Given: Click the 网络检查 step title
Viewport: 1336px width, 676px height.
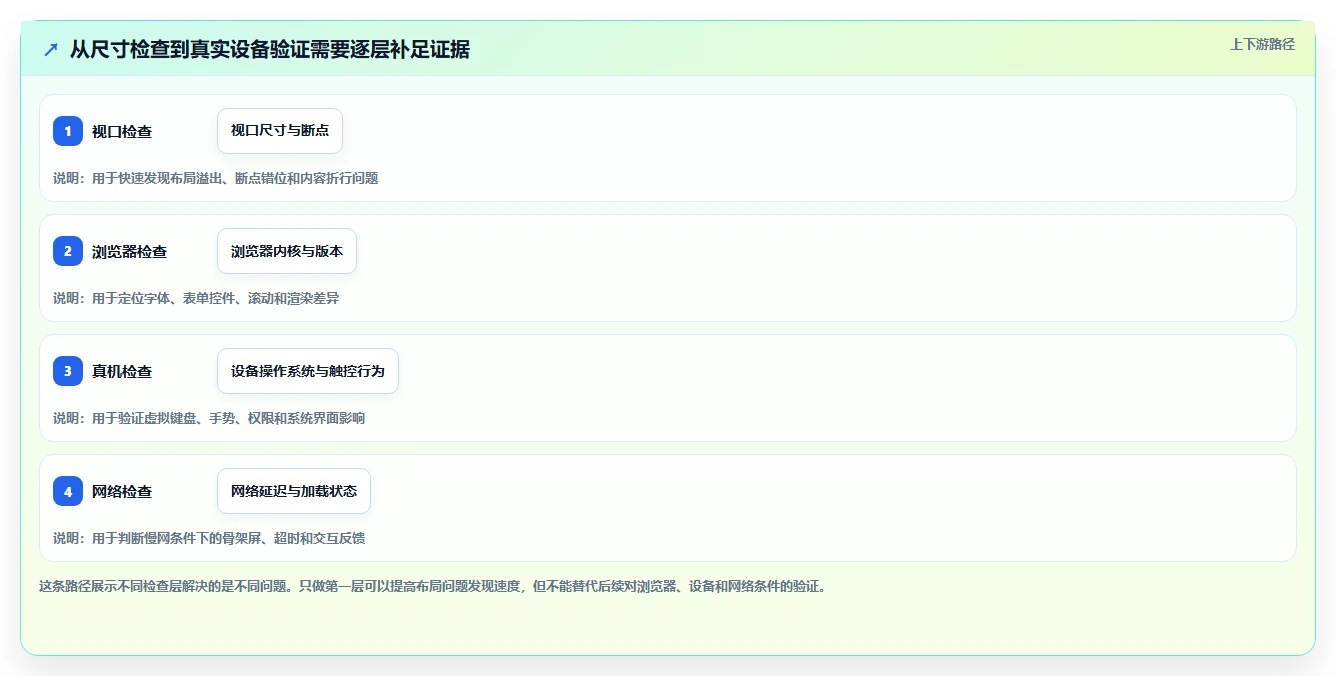Looking at the screenshot, I should (x=122, y=492).
